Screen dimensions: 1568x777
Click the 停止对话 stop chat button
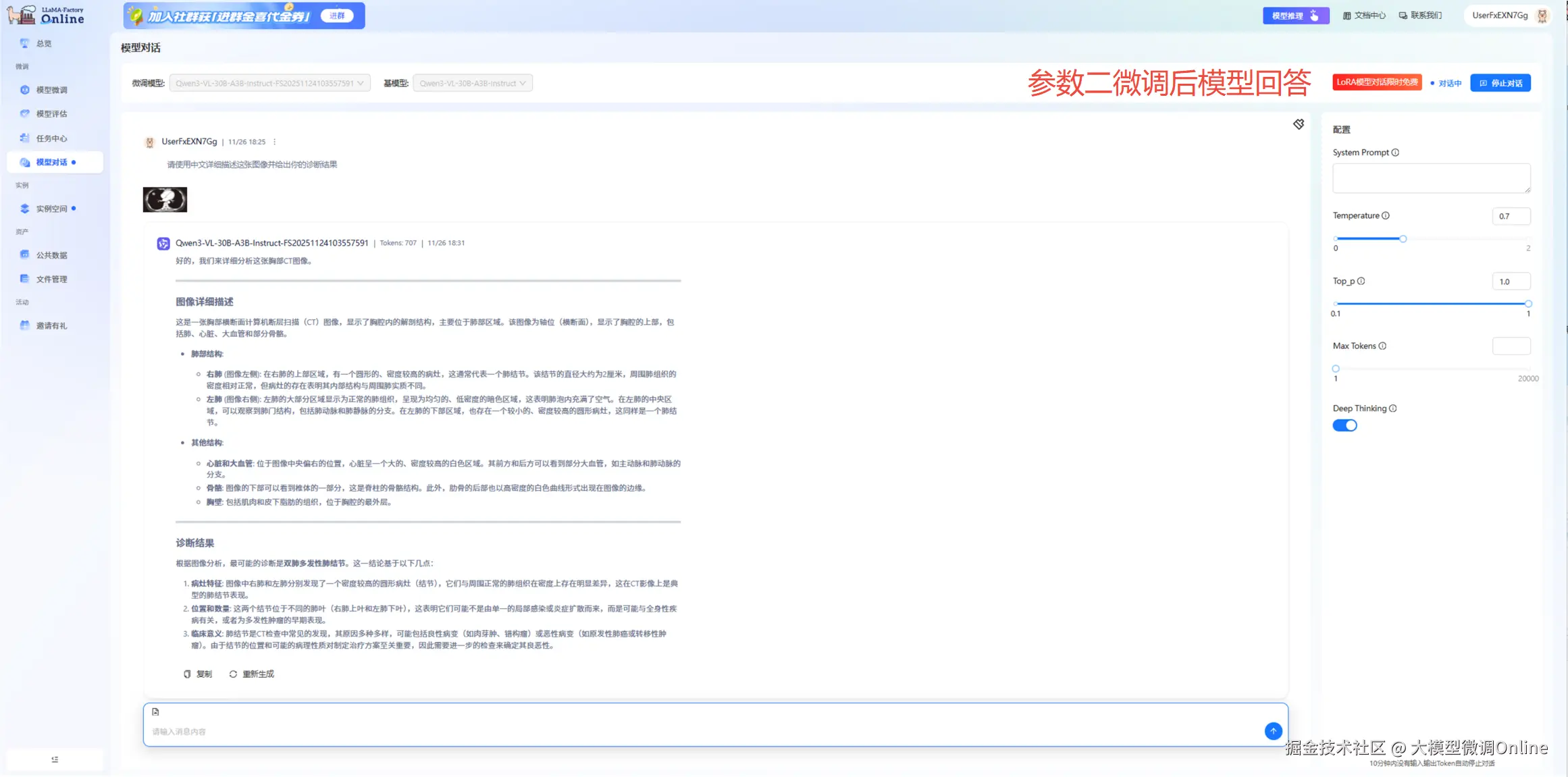pyautogui.click(x=1500, y=83)
